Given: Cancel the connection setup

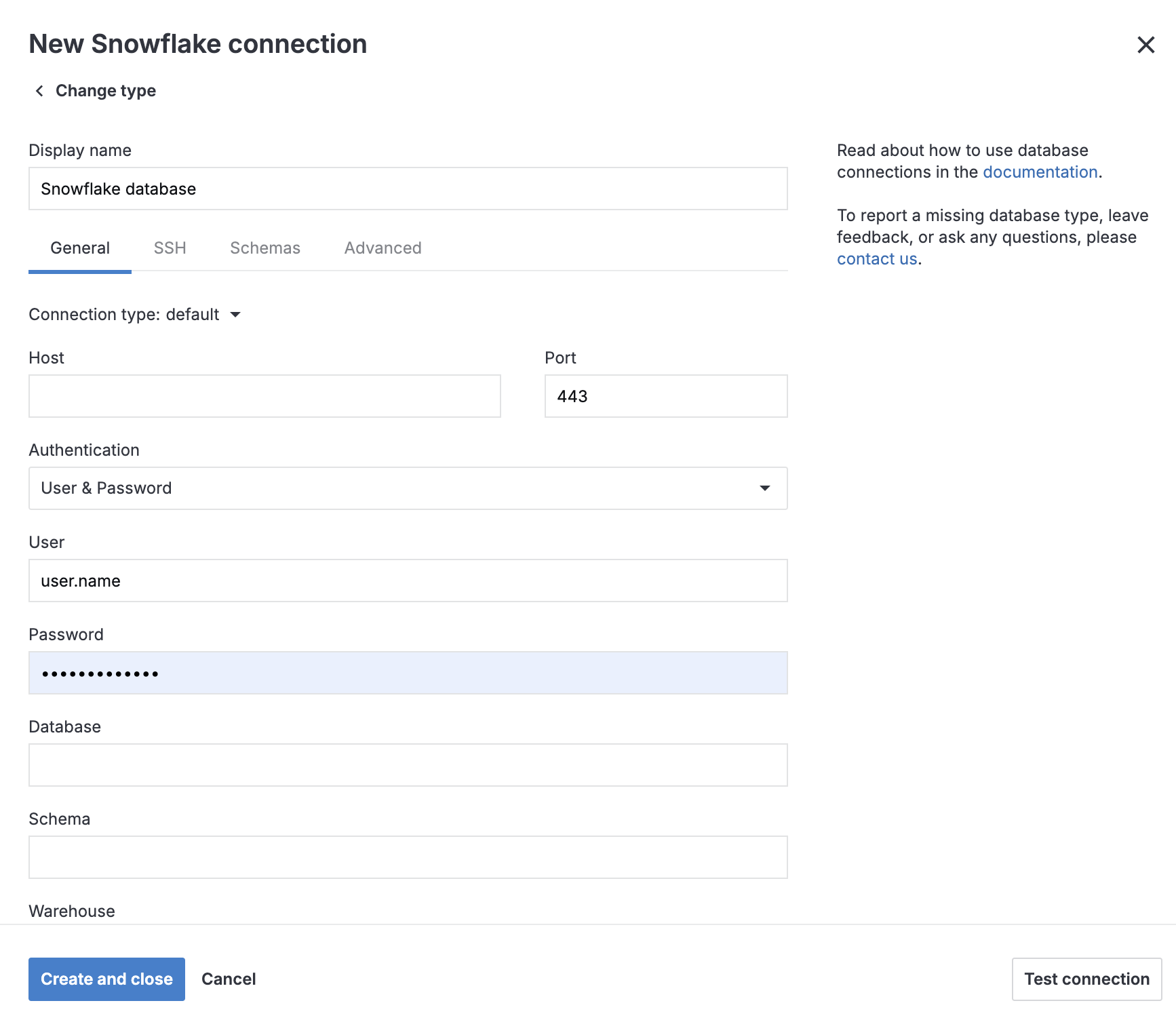Looking at the screenshot, I should coord(229,979).
